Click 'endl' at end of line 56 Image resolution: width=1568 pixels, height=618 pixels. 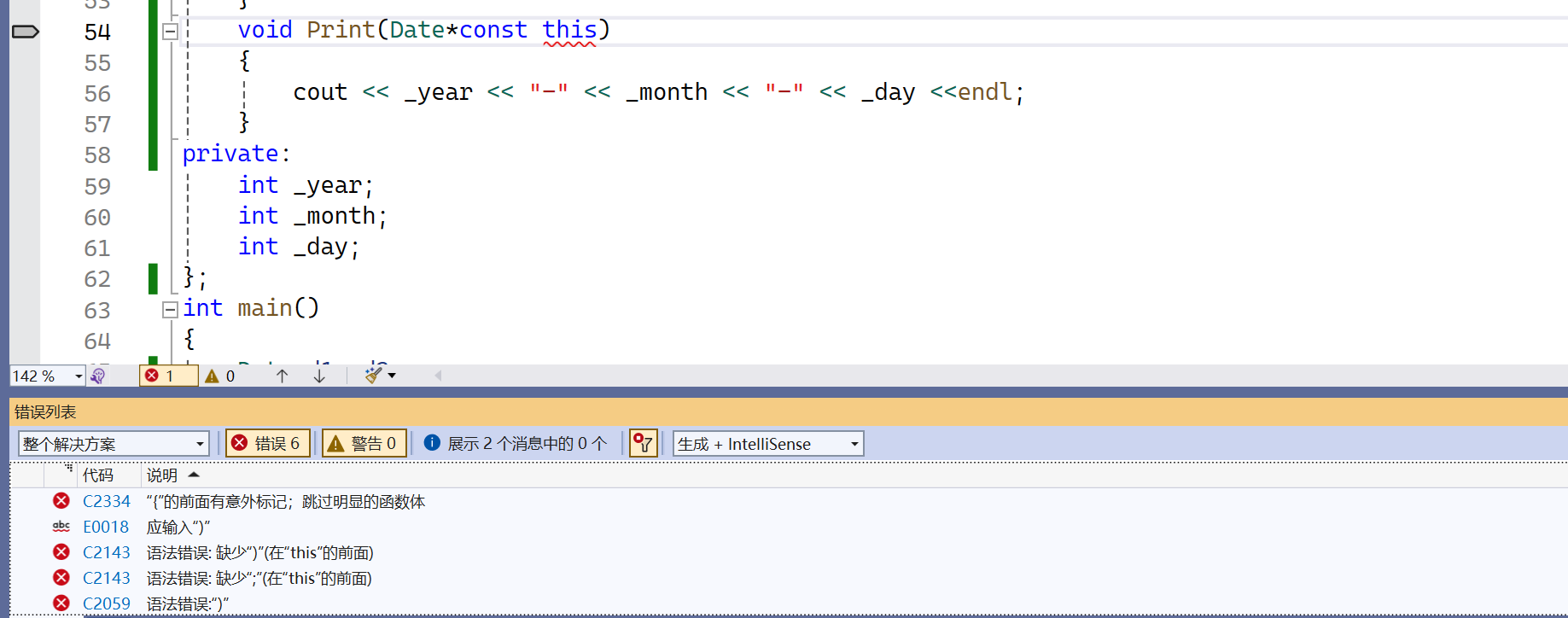[x=985, y=92]
